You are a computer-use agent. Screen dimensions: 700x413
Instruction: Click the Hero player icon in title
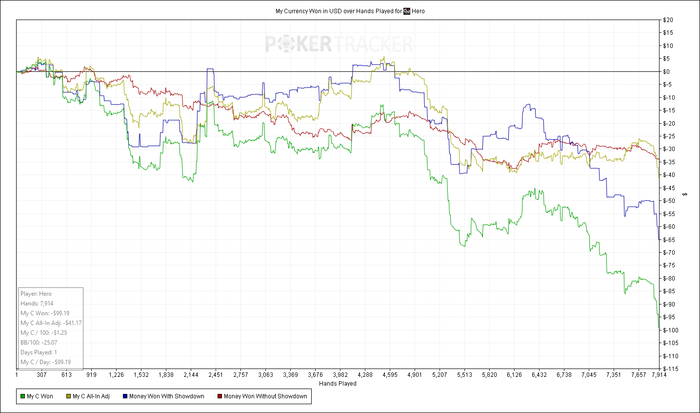pos(406,11)
